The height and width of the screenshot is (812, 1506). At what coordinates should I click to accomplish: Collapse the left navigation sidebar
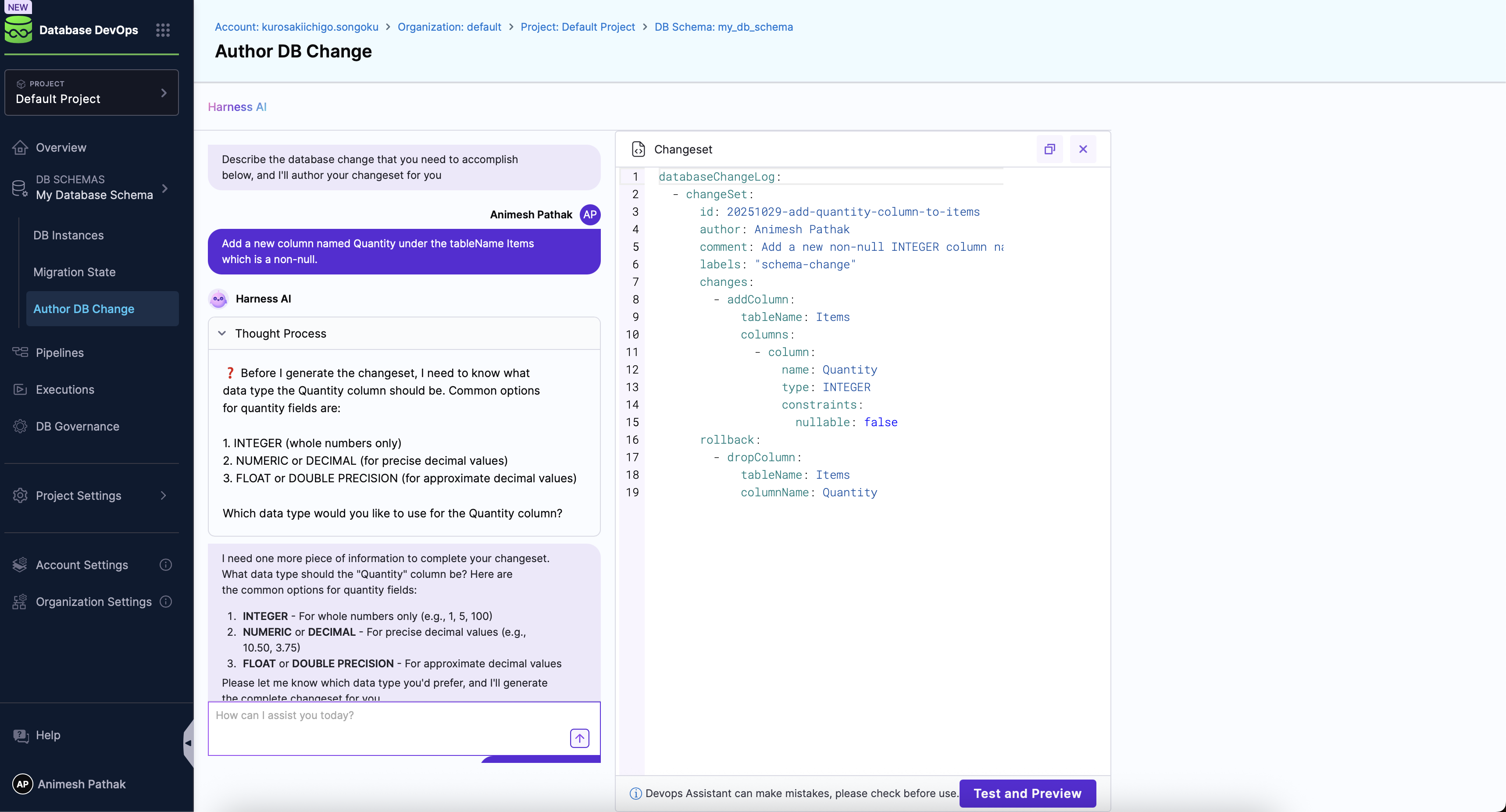(188, 742)
